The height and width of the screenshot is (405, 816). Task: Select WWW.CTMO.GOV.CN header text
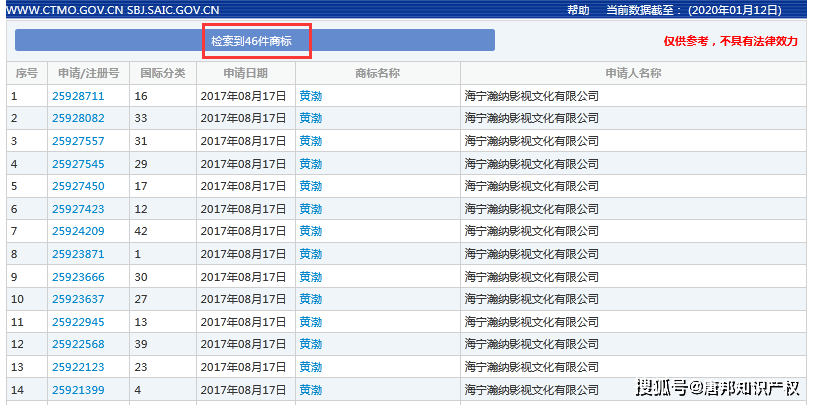pos(65,10)
